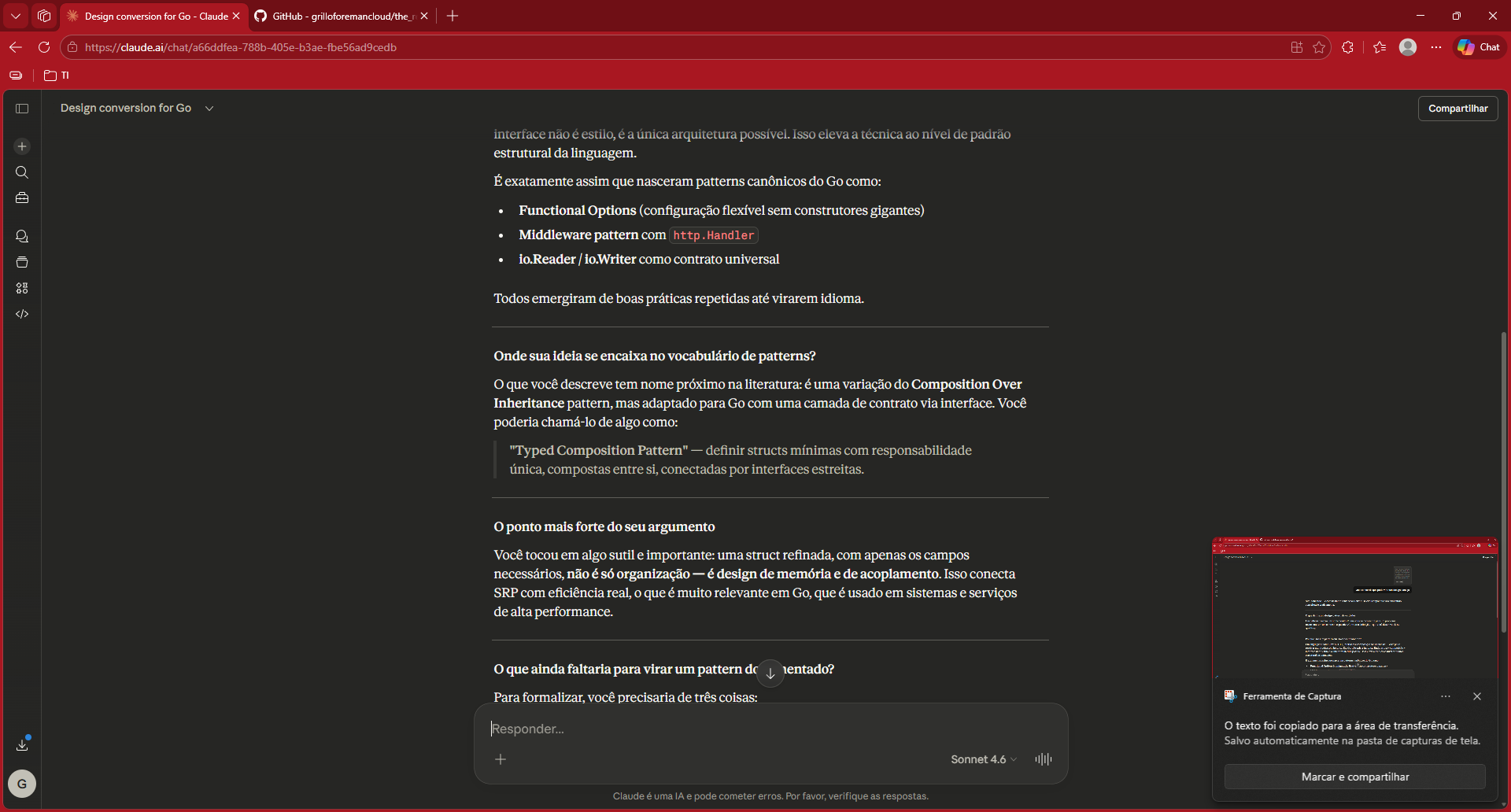Open the Artifacts icon in sidebar
This screenshot has width=1511, height=812.
click(x=22, y=288)
